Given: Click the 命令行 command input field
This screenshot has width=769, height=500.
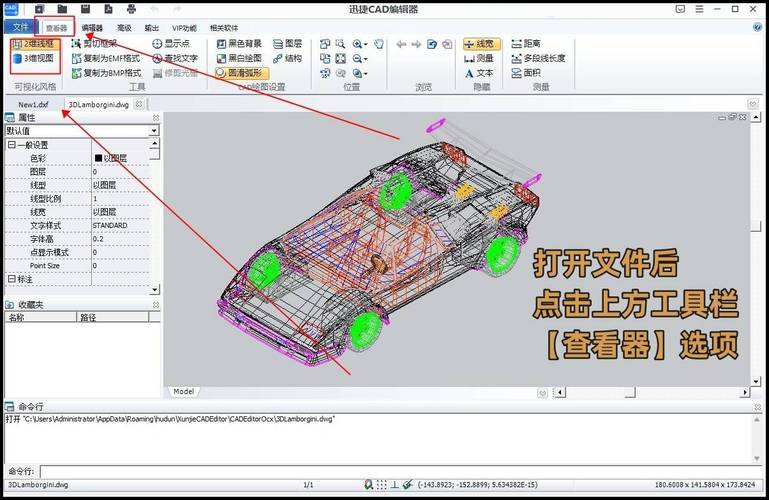Looking at the screenshot, I should pyautogui.click(x=401, y=472).
